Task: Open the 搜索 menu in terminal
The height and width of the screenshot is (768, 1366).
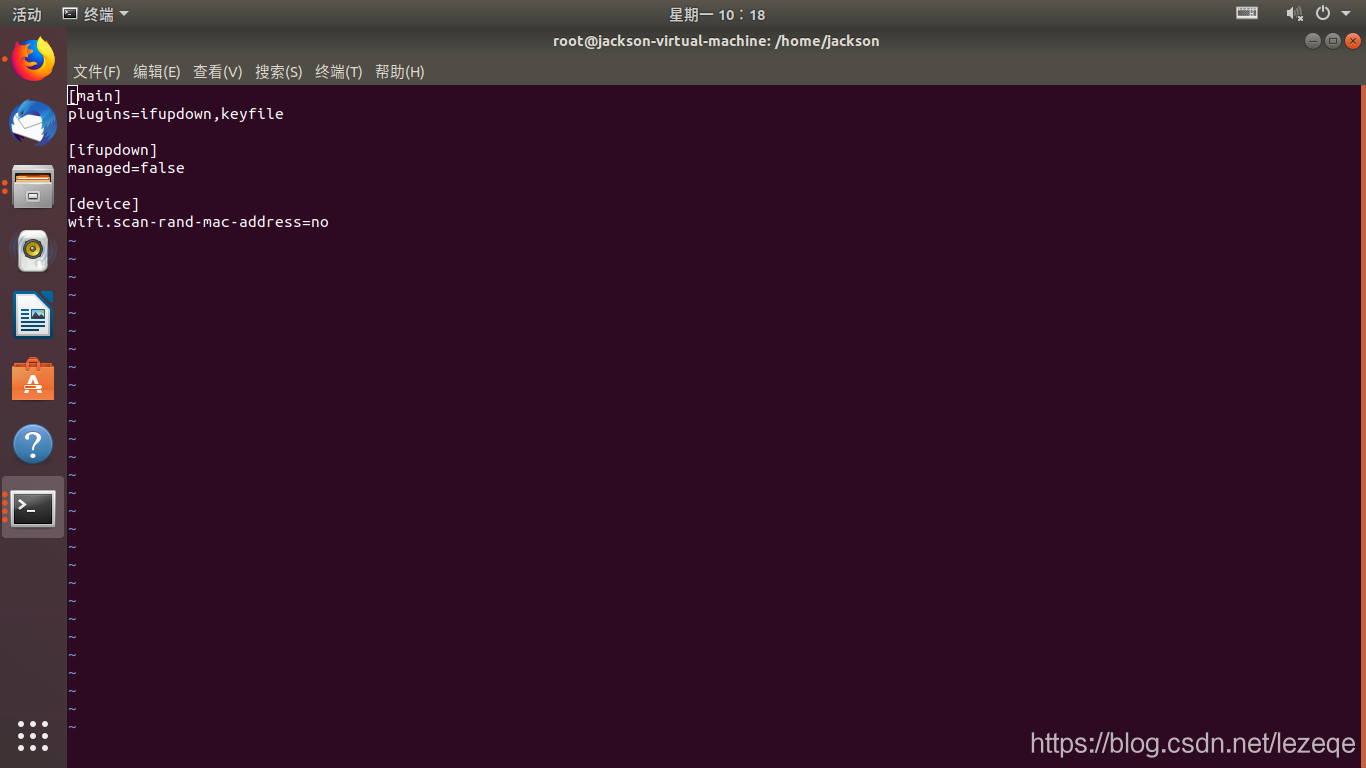Action: [x=279, y=71]
